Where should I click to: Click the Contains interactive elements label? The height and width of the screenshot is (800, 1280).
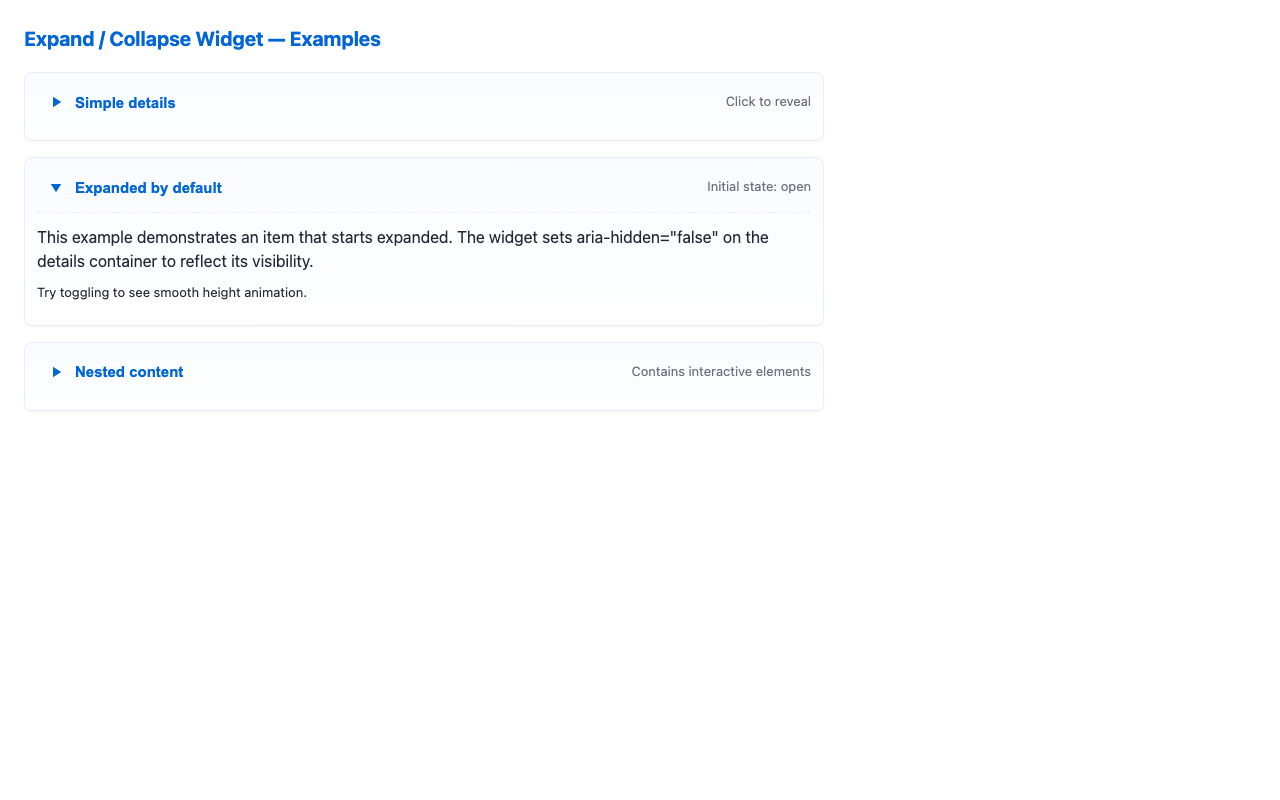(721, 372)
